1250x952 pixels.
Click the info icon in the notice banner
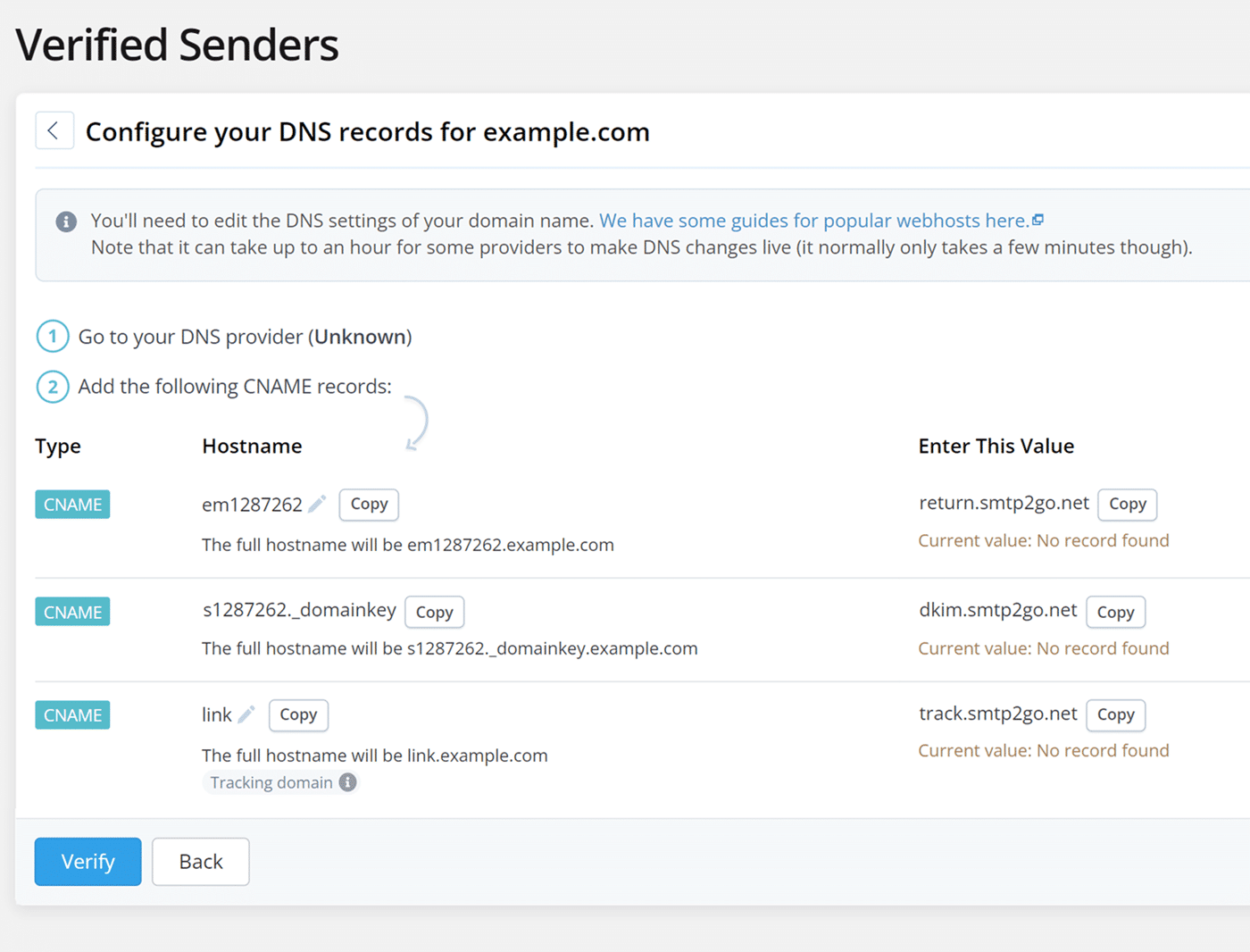(65, 221)
